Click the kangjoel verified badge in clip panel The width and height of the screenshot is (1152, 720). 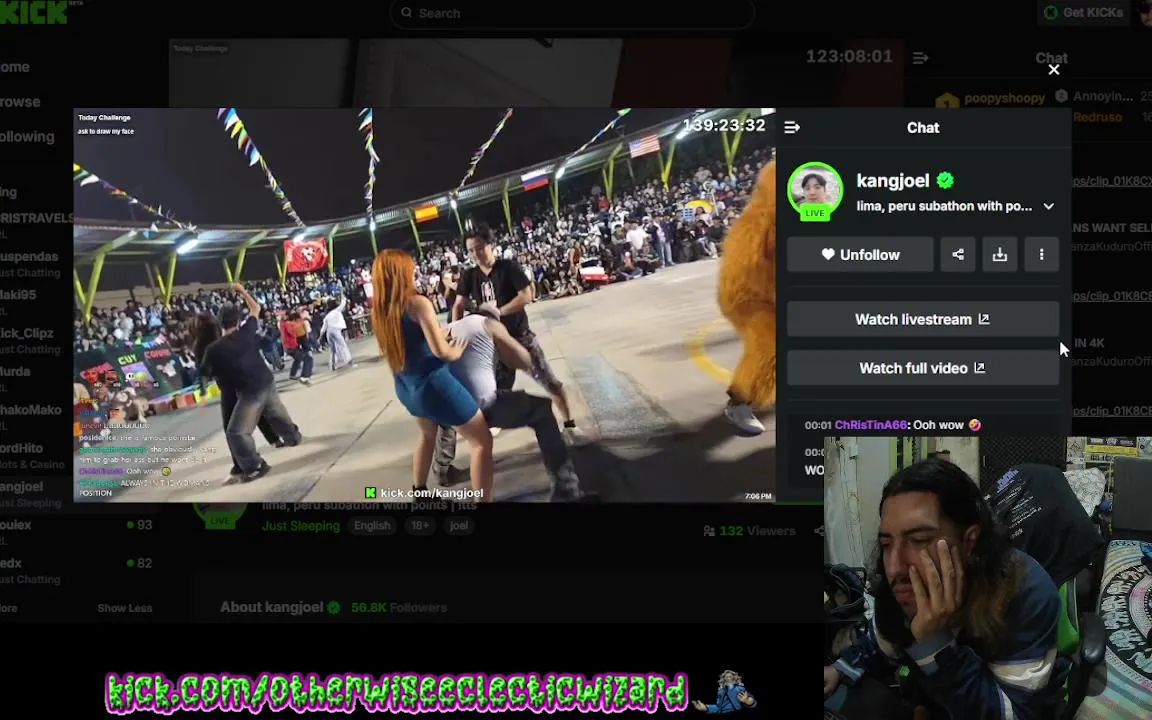click(x=945, y=180)
